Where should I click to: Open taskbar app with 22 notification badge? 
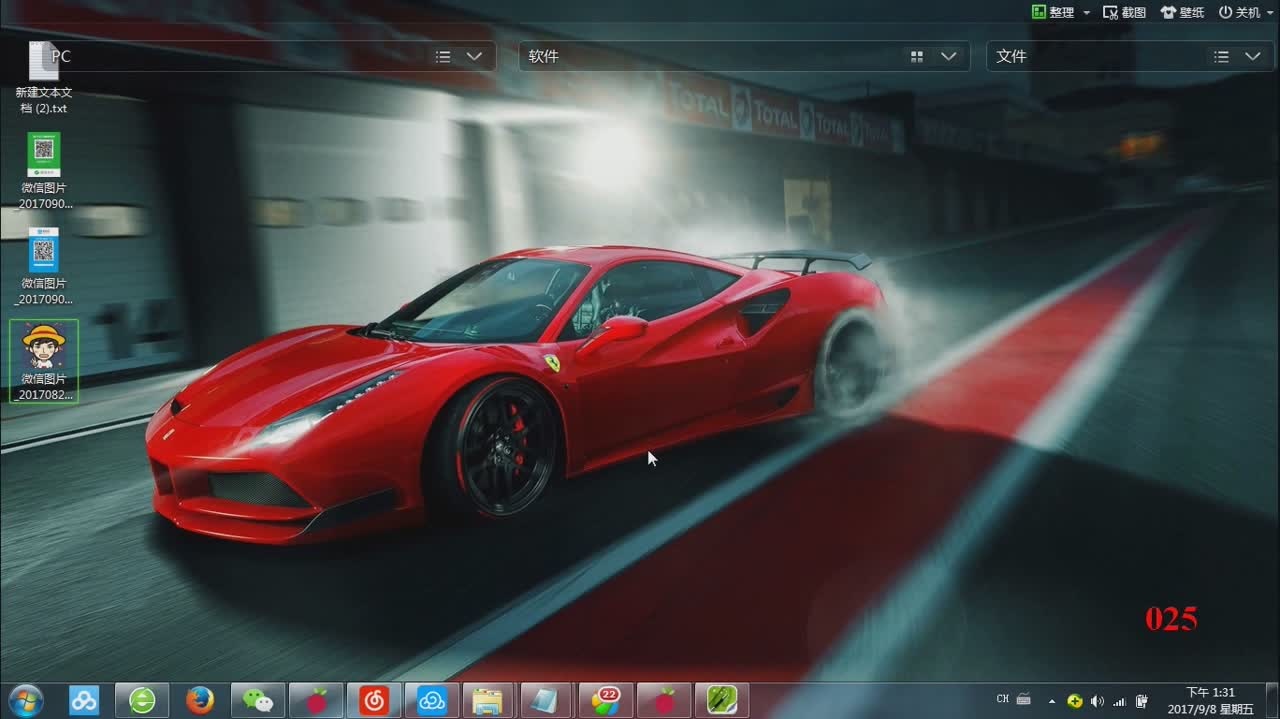[605, 700]
